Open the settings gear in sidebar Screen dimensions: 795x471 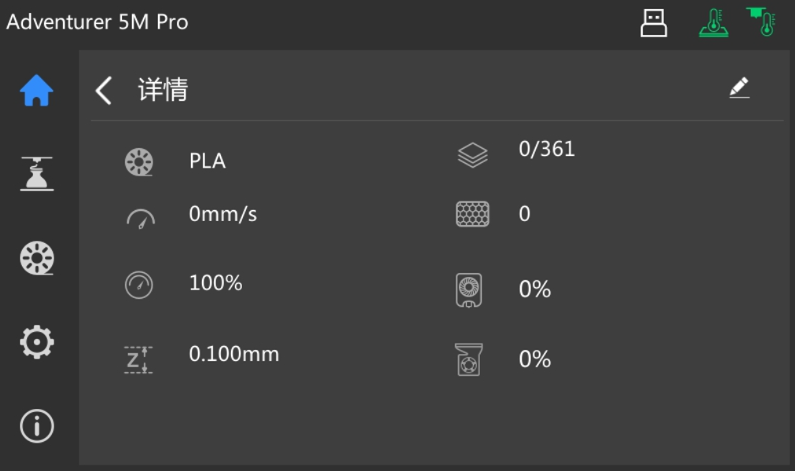tap(37, 342)
